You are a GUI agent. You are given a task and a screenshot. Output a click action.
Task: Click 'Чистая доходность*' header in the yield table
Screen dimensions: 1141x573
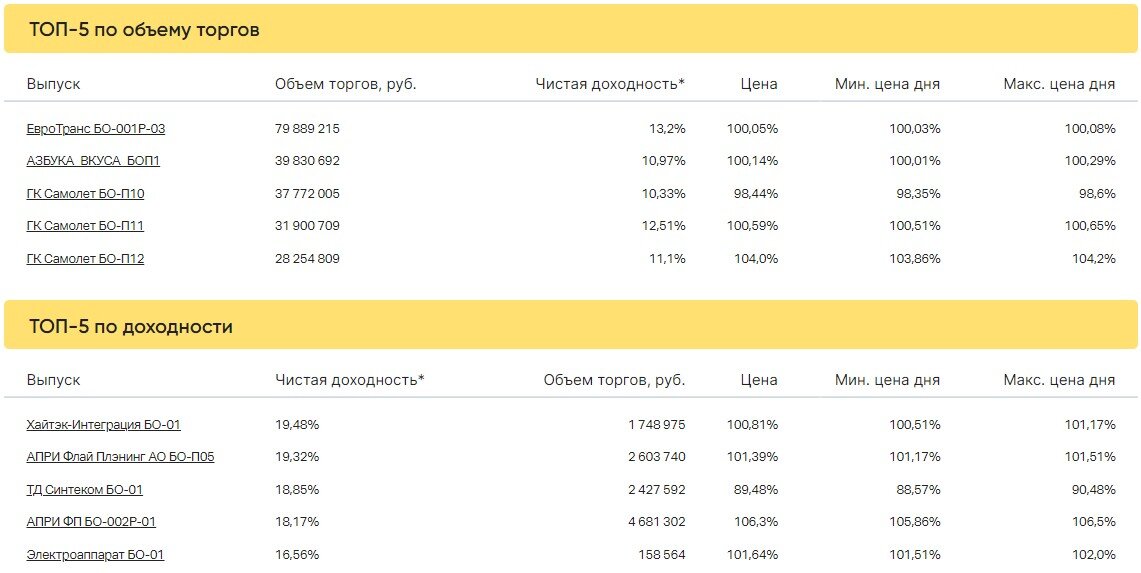349,380
